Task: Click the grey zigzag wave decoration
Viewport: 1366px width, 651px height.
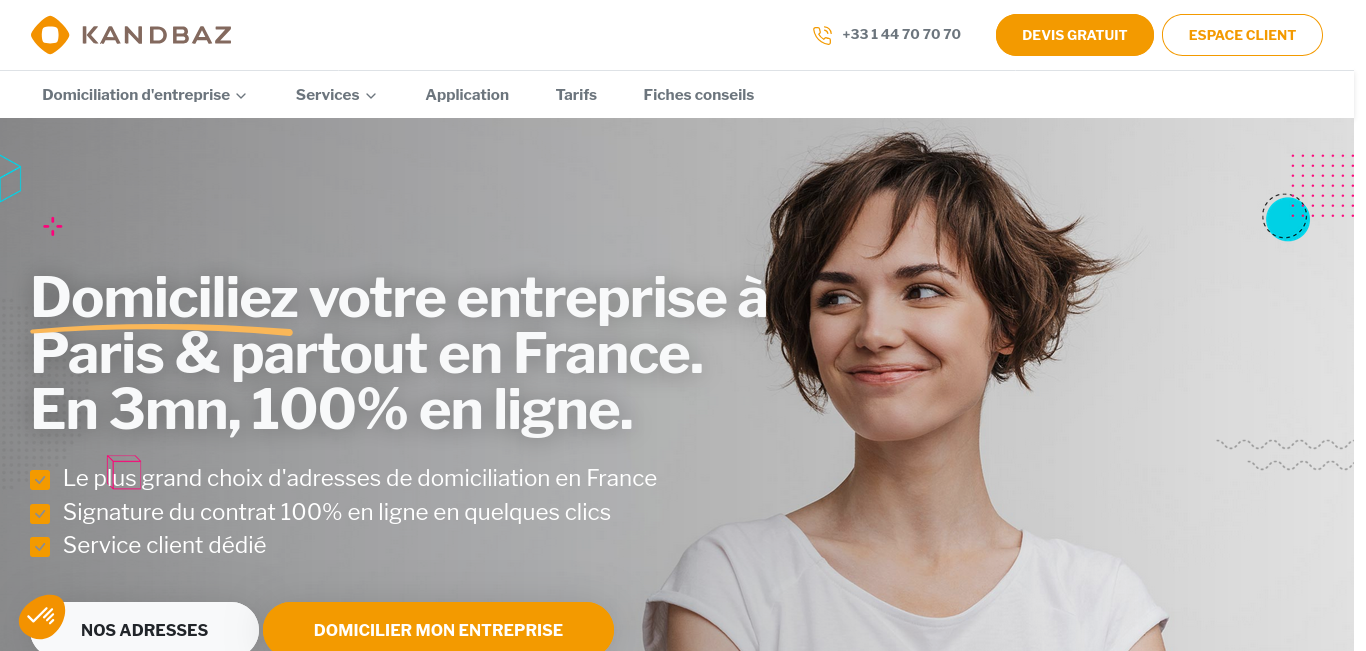Action: click(x=1284, y=454)
